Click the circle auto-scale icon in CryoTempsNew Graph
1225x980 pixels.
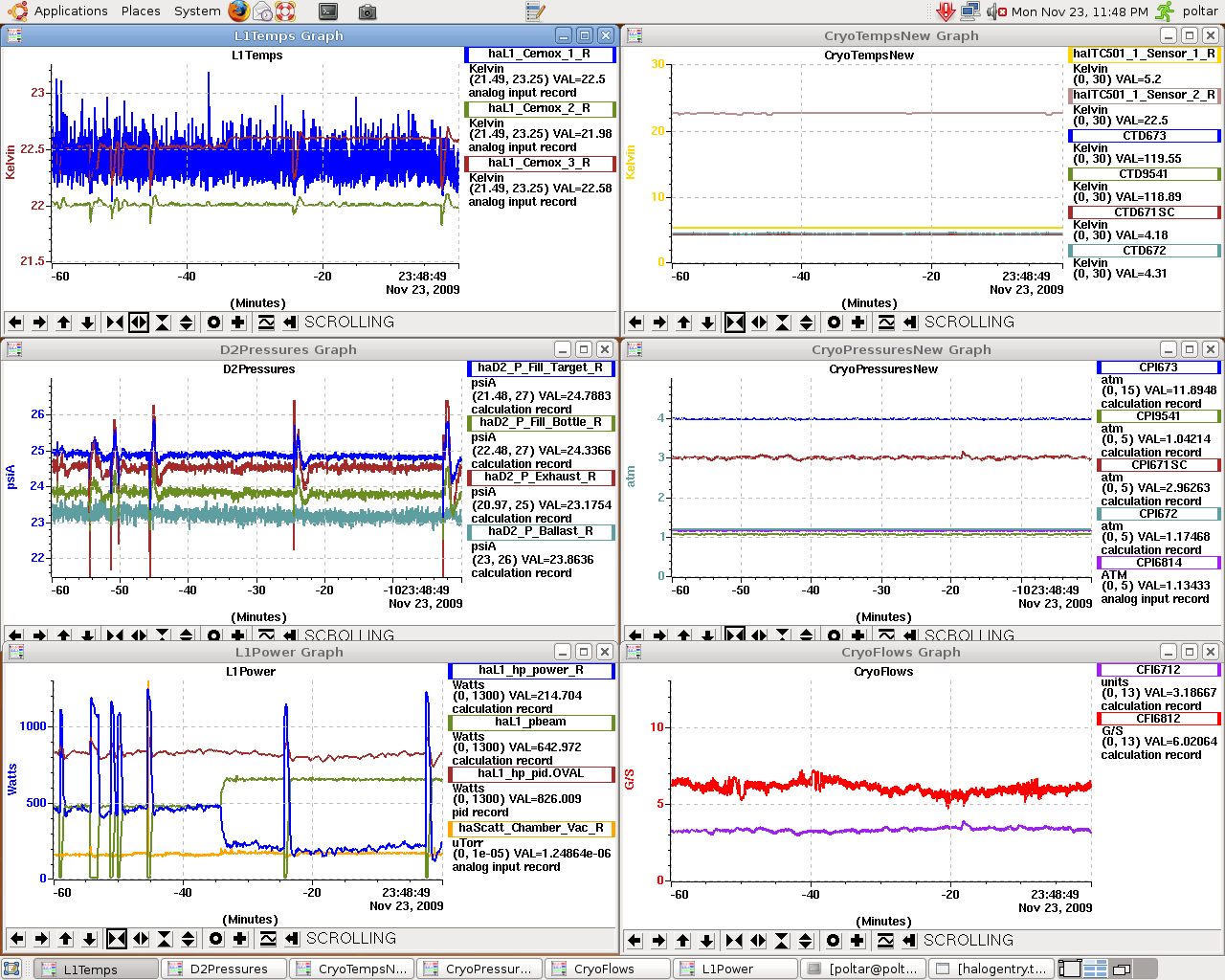coord(835,323)
